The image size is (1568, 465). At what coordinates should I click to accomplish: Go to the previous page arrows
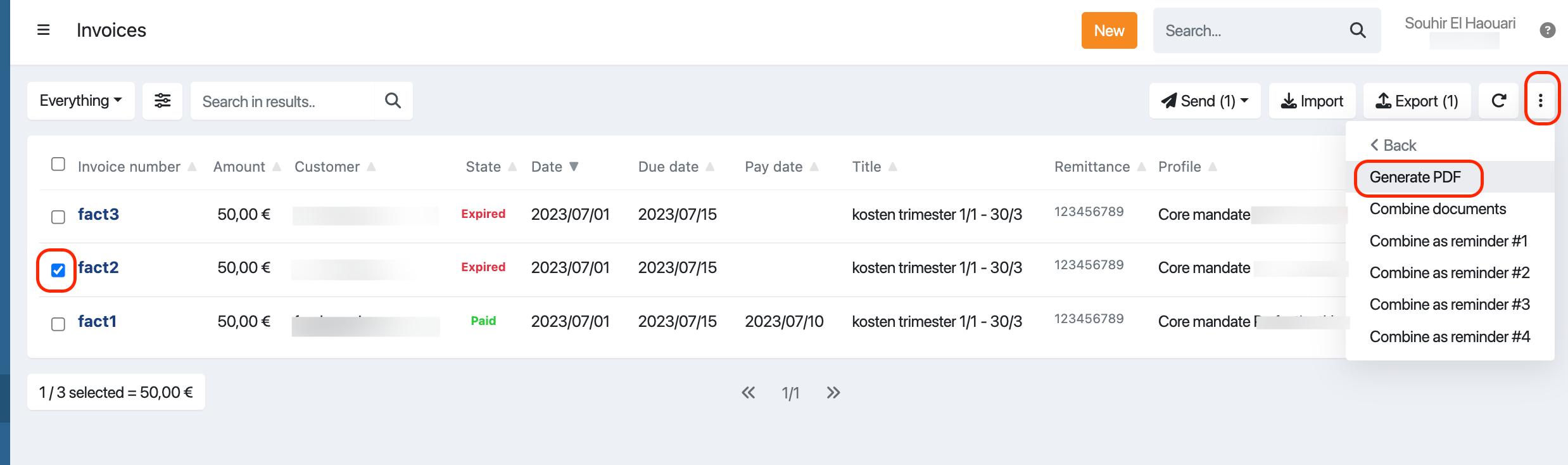coord(748,393)
